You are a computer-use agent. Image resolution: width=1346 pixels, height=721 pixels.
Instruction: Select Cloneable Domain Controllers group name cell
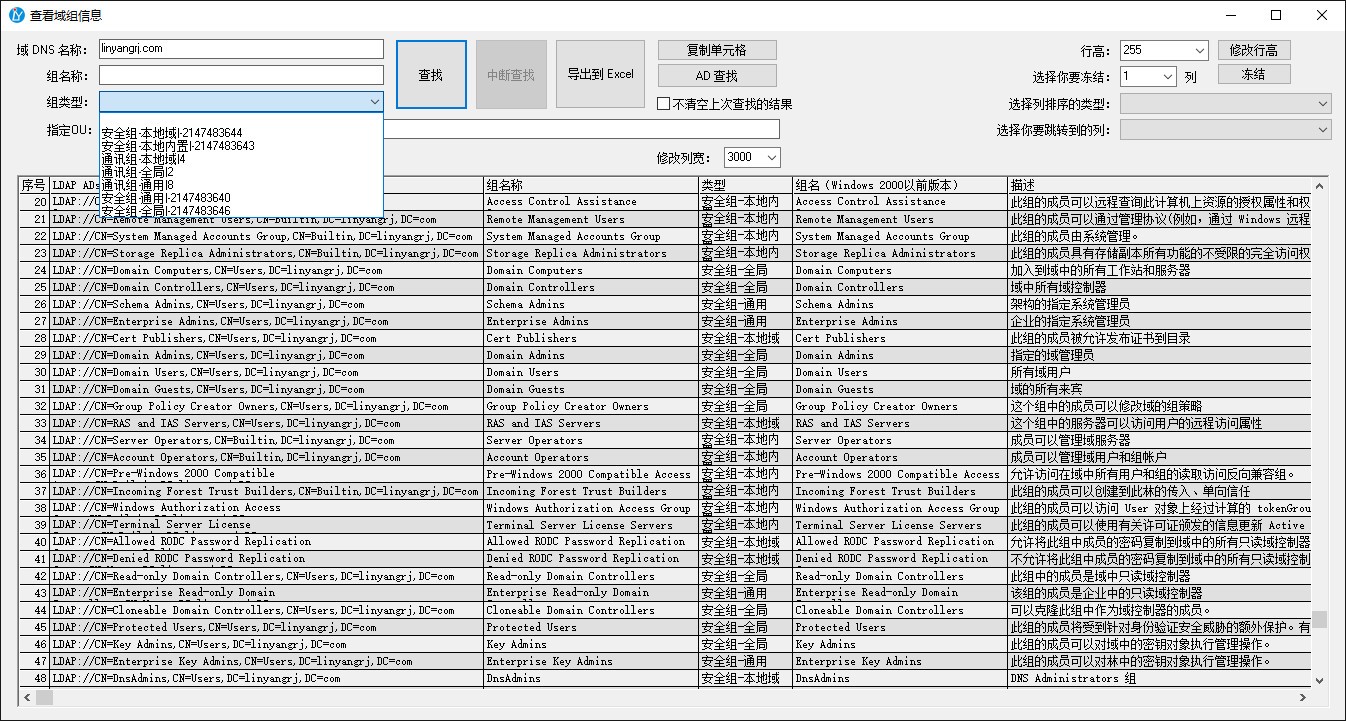click(x=590, y=610)
